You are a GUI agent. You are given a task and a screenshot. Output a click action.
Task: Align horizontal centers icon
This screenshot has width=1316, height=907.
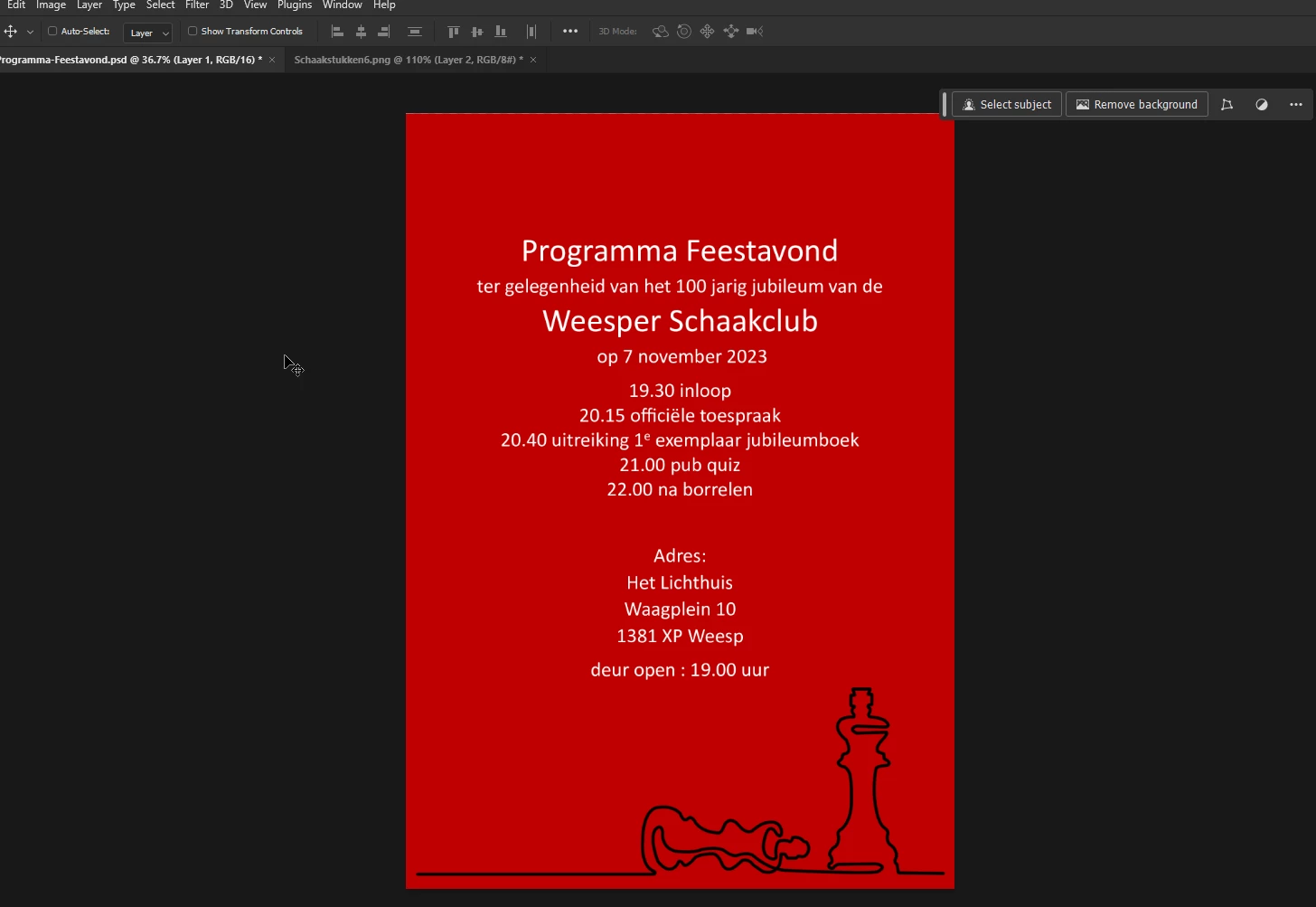pyautogui.click(x=361, y=32)
